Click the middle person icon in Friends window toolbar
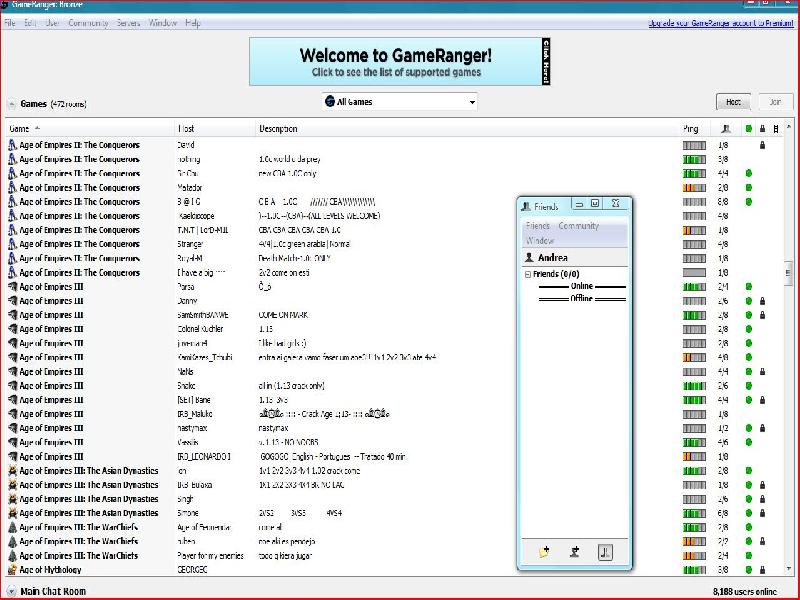 [x=574, y=552]
